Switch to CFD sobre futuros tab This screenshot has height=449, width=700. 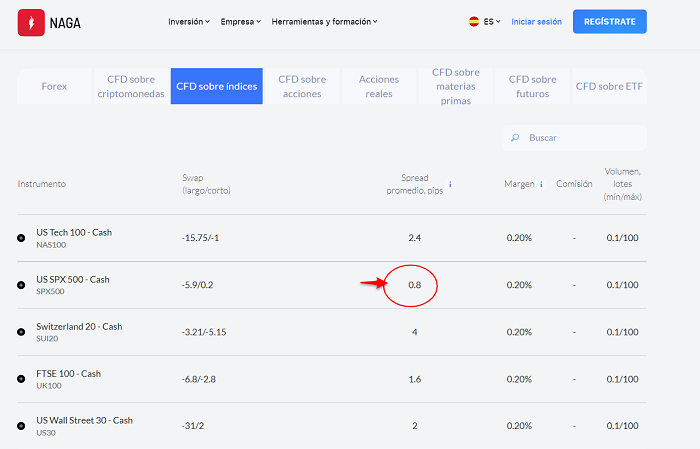[533, 86]
